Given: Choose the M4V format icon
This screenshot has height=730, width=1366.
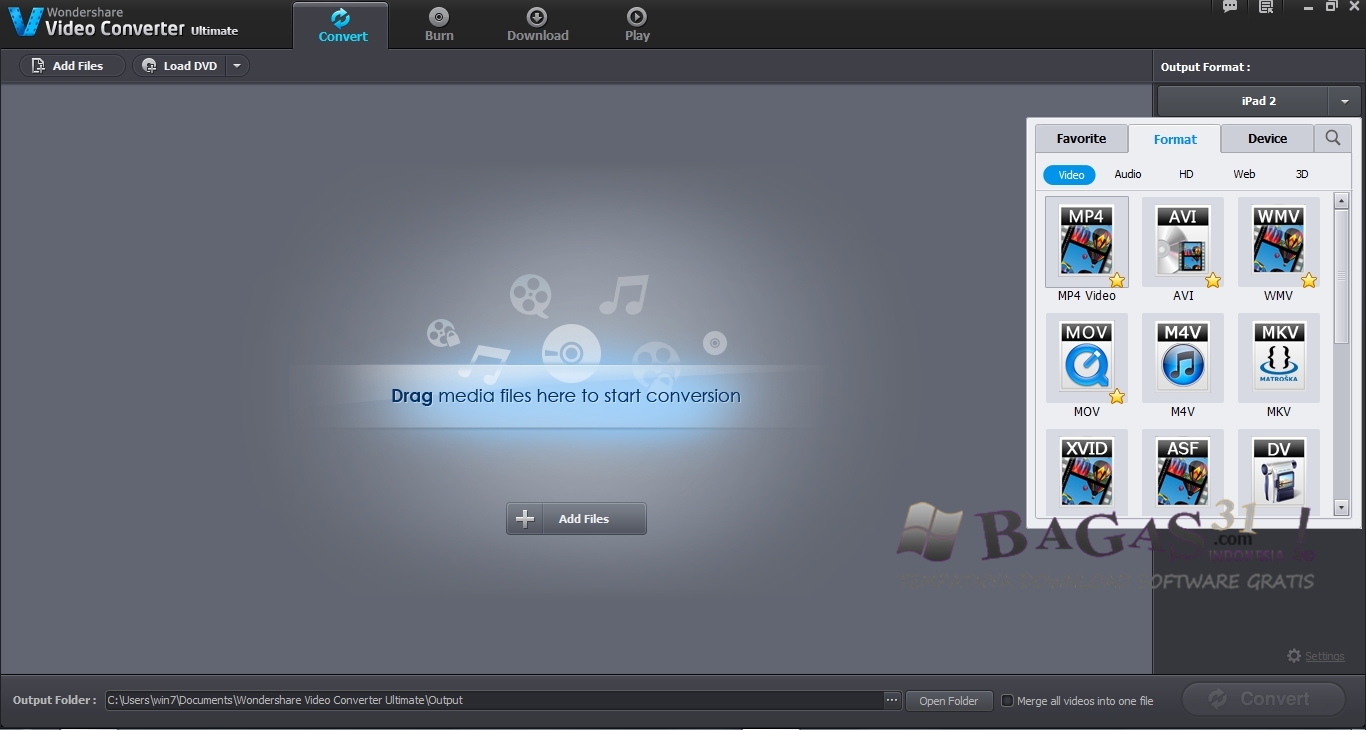Looking at the screenshot, I should pyautogui.click(x=1182, y=358).
